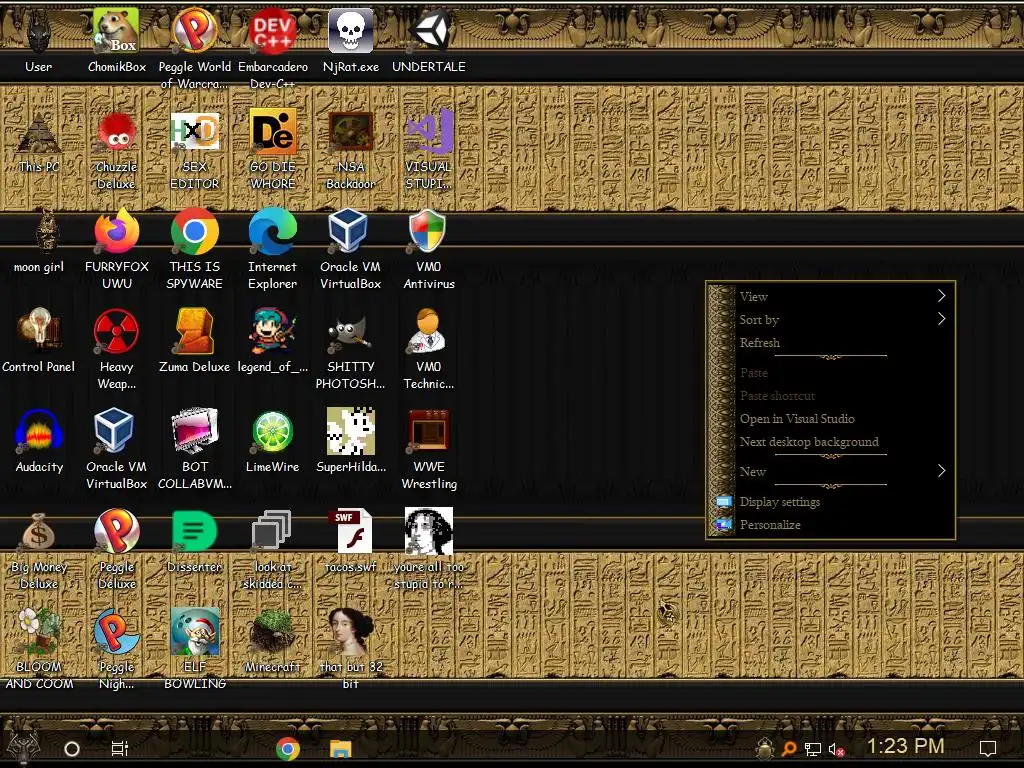Open Display settings from context menu

pos(831,502)
